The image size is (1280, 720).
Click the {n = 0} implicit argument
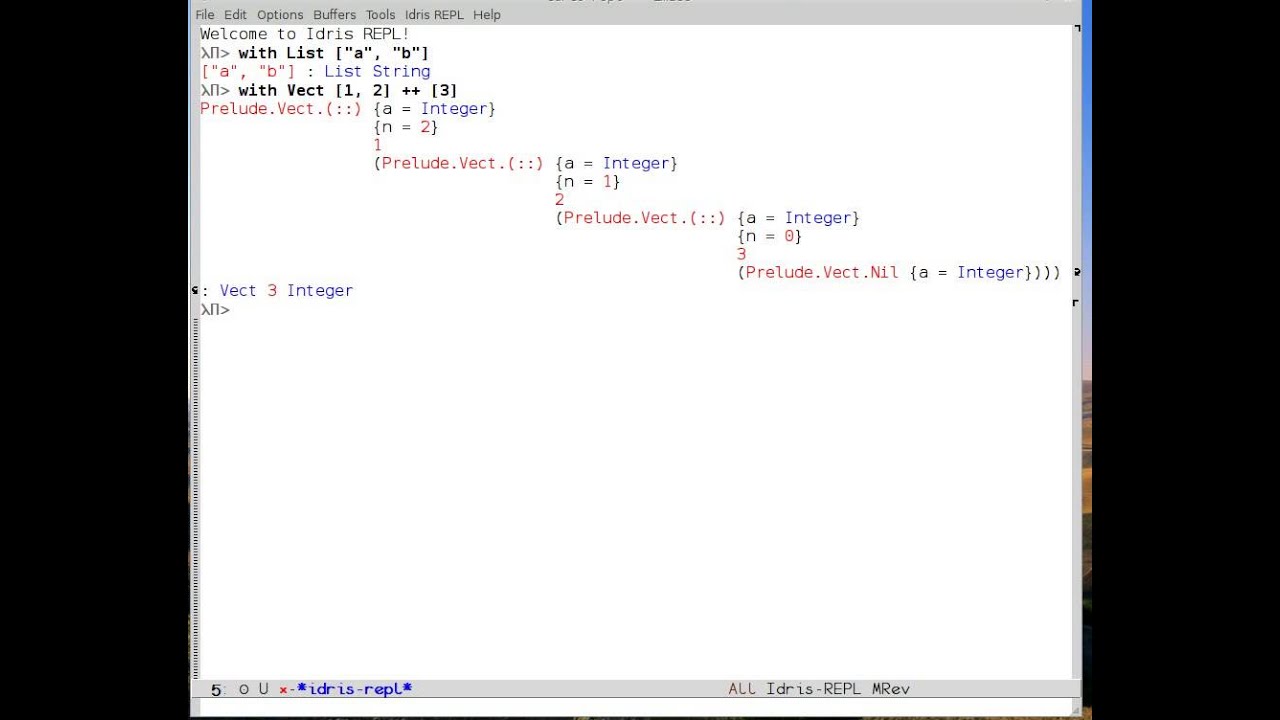pyautogui.click(x=770, y=236)
